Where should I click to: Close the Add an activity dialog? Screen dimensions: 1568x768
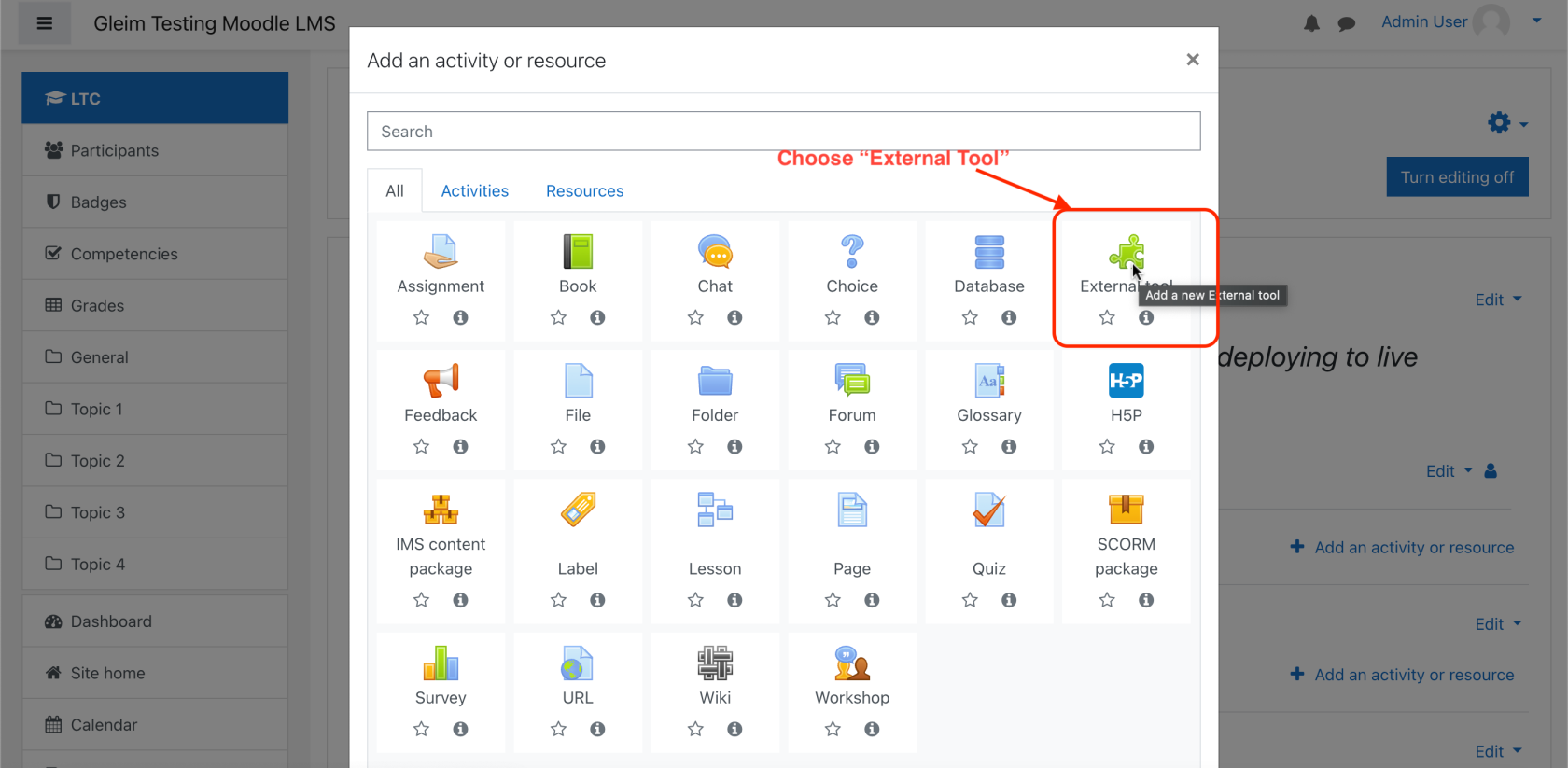point(1192,60)
